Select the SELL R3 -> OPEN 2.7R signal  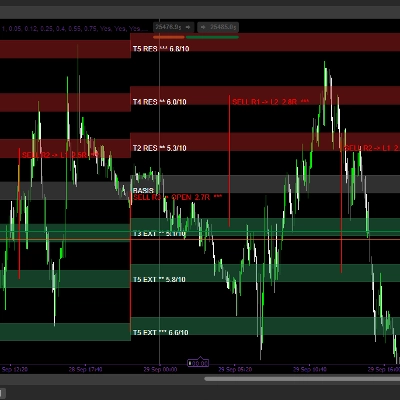tap(178, 197)
